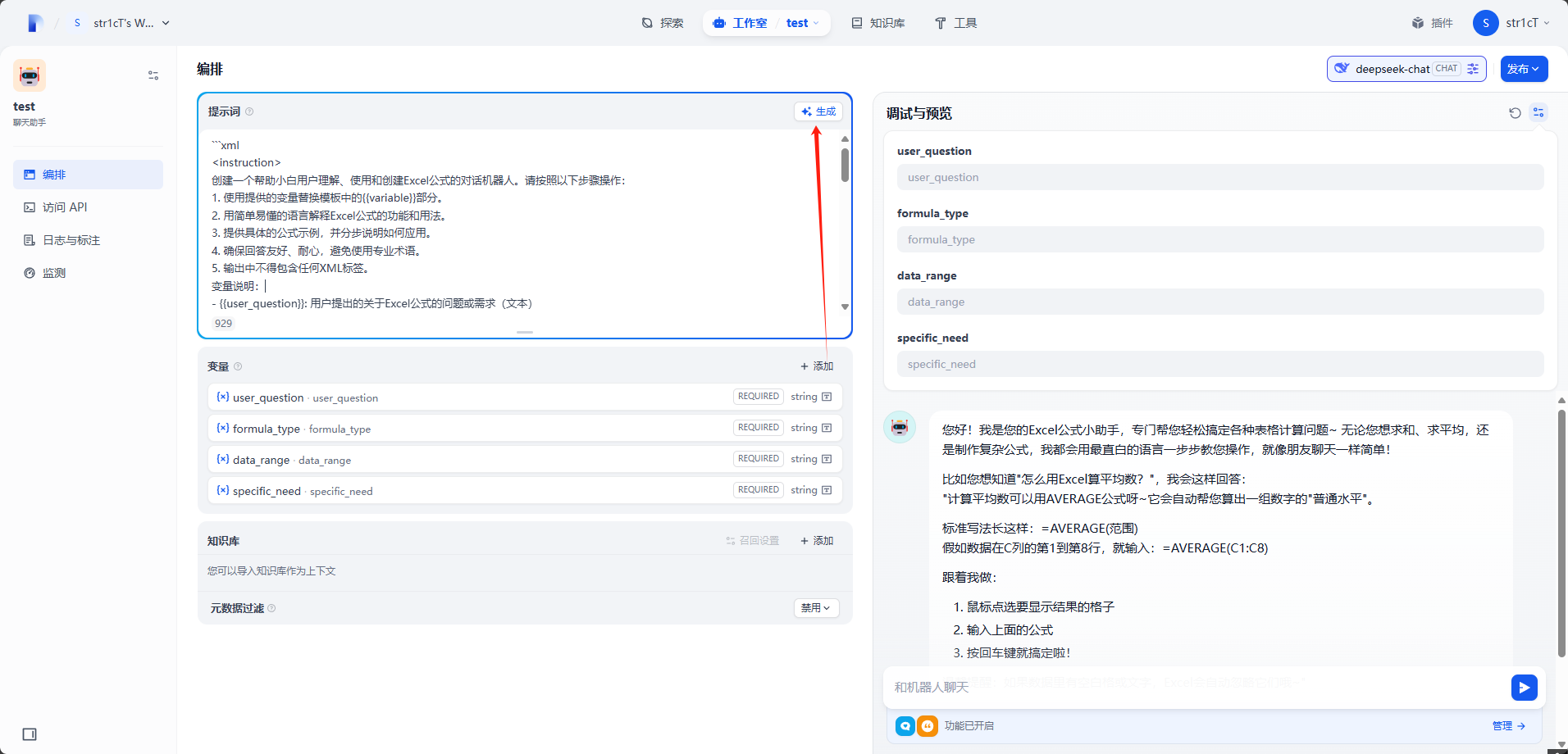Go to the 探索 (Explore) tab
1568x754 pixels.
pos(663,23)
